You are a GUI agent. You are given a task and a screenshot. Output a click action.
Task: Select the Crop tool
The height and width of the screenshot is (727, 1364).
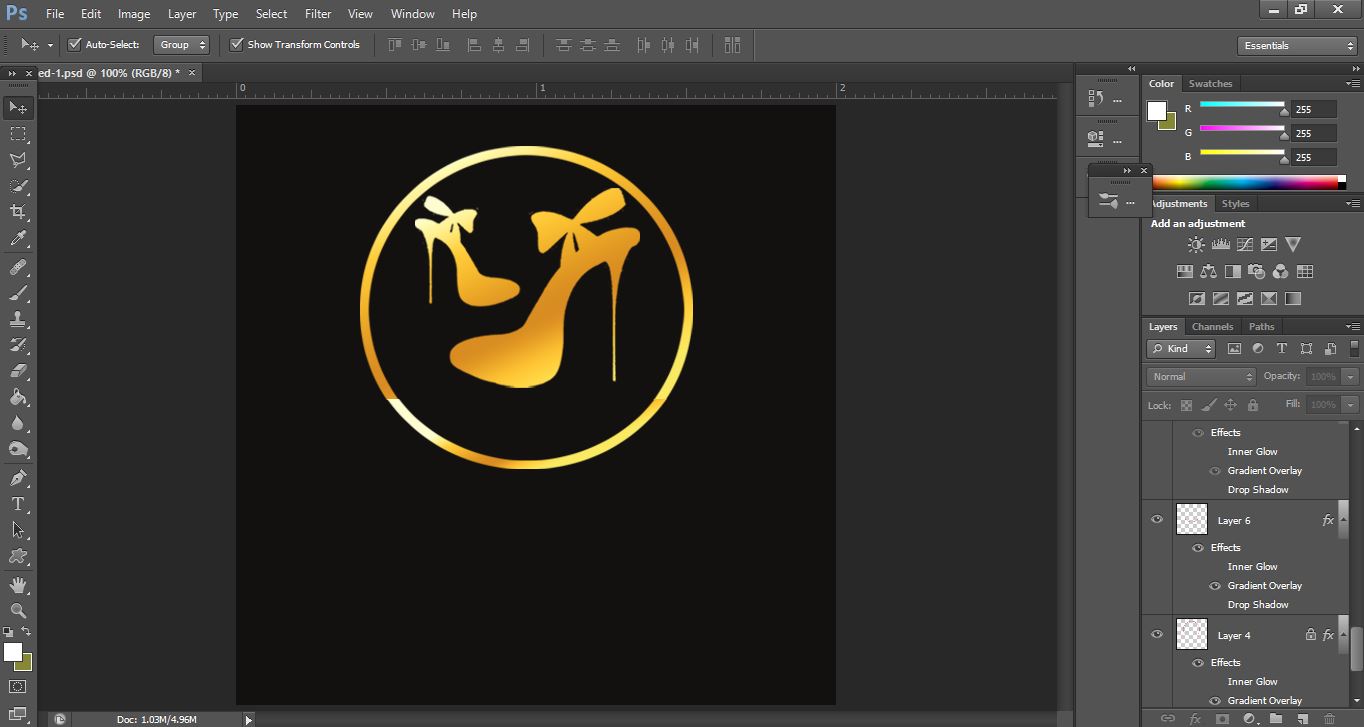click(x=18, y=211)
